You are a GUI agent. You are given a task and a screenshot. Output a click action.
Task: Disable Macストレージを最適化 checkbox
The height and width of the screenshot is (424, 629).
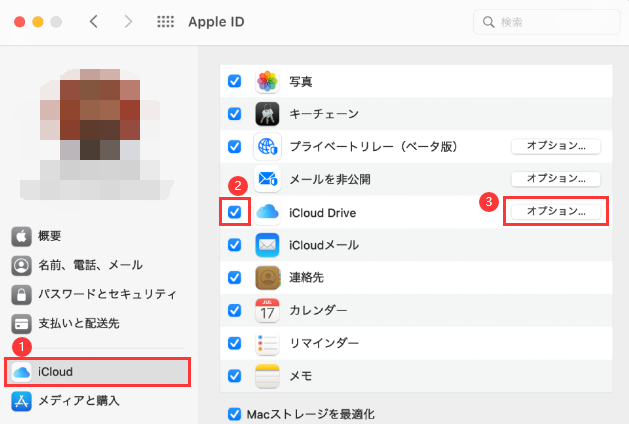pos(235,414)
